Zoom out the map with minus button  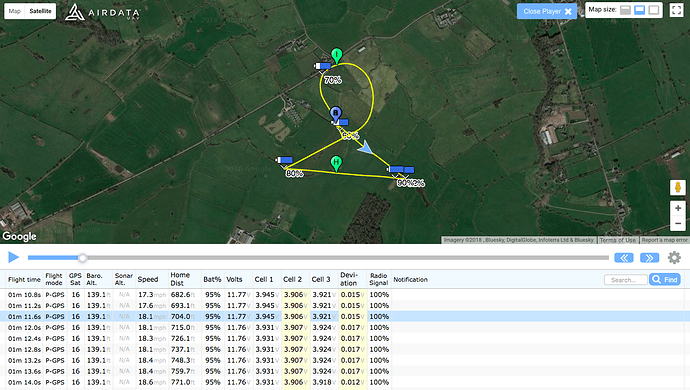678,223
